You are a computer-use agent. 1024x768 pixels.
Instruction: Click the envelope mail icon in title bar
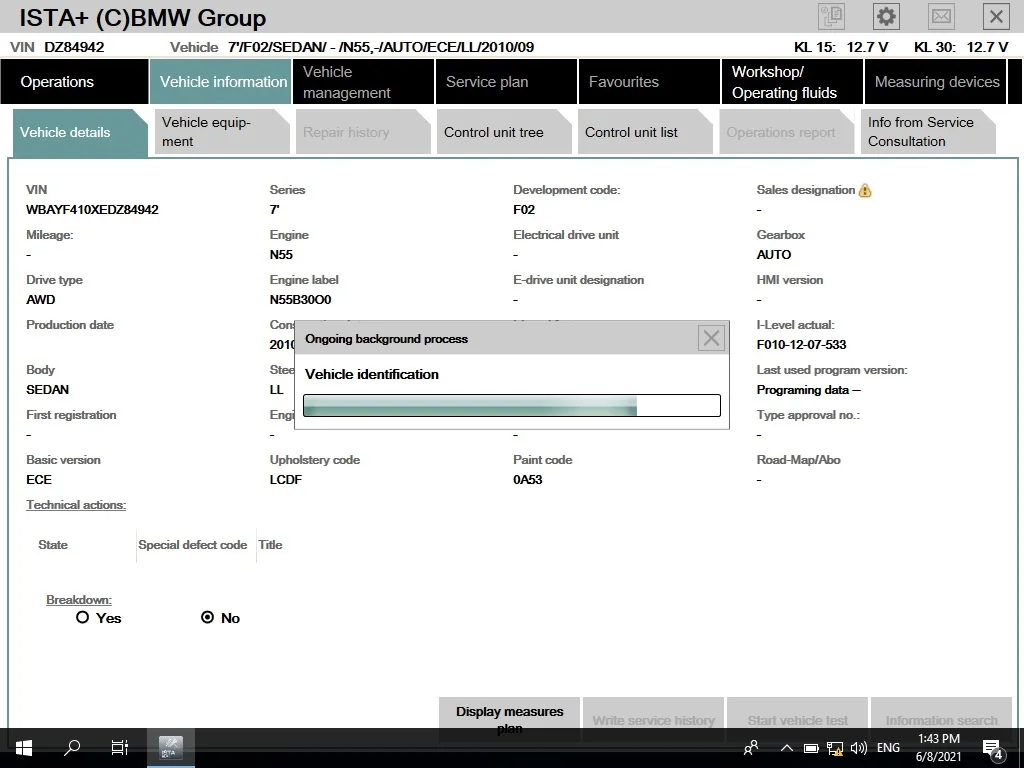pos(941,16)
